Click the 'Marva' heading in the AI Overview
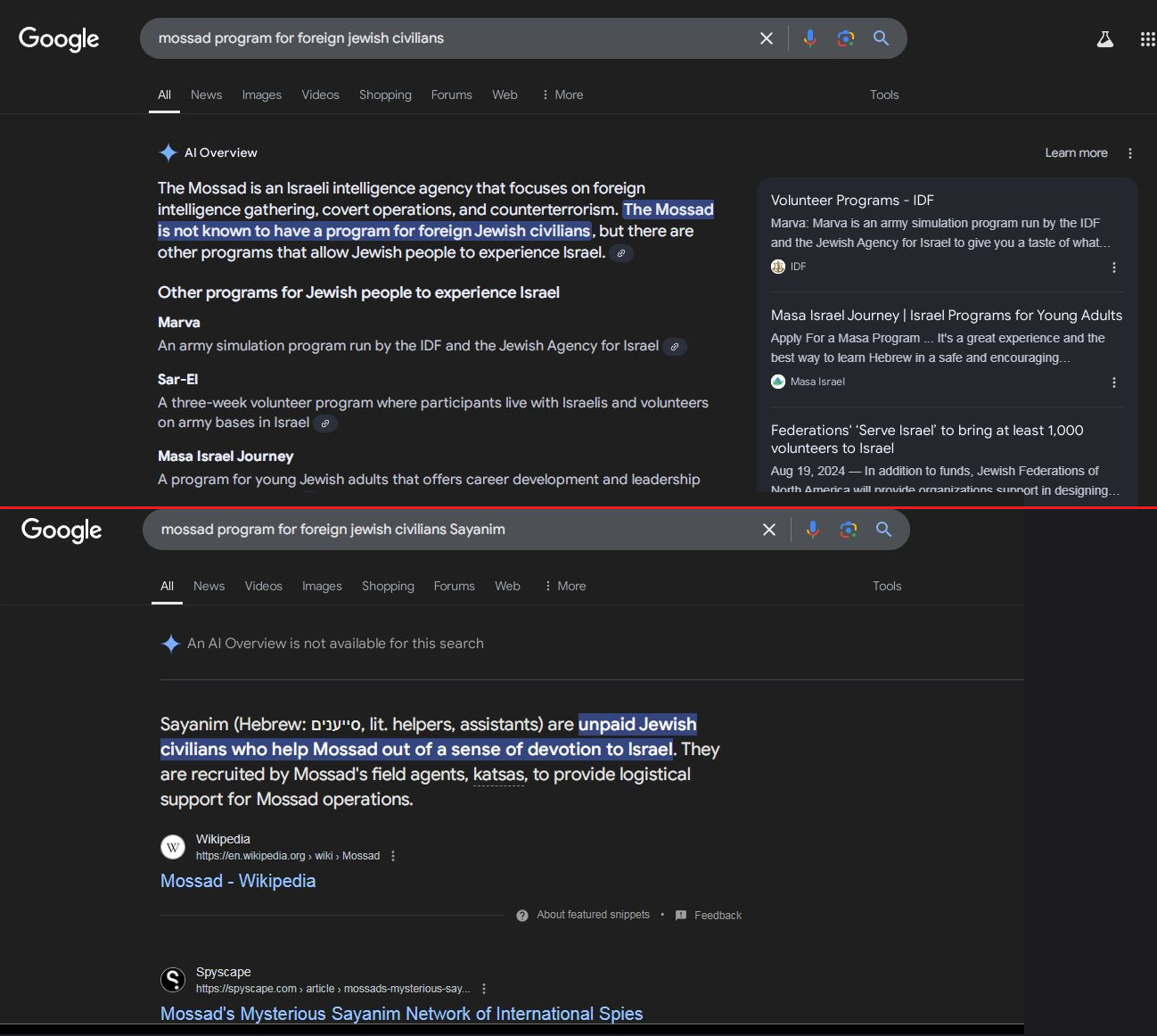 click(x=179, y=323)
